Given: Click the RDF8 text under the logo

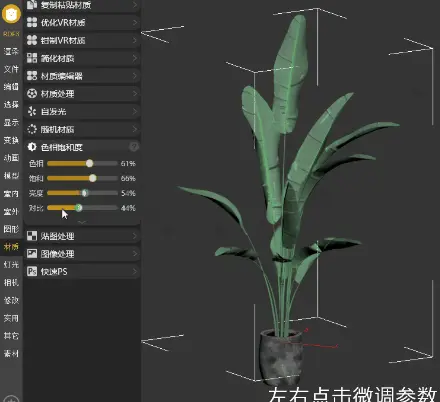Looking at the screenshot, I should point(11,34).
